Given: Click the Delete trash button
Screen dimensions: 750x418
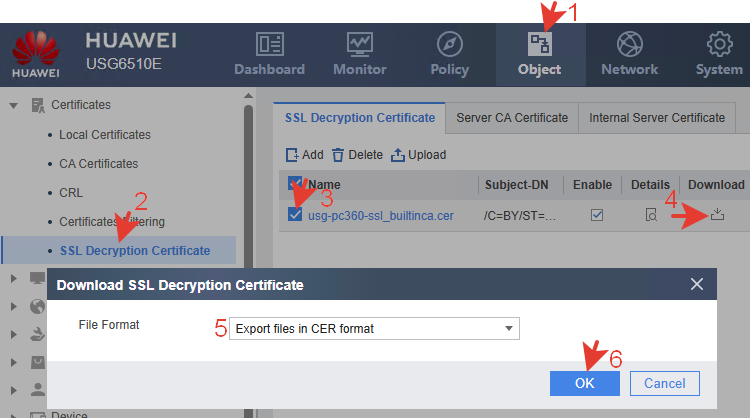Looking at the screenshot, I should click(x=357, y=155).
